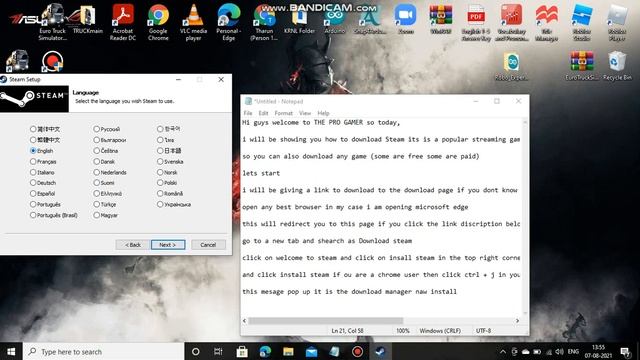Select the Português (Brasil) radio button
This screenshot has height=360, width=640.
pos(33,215)
